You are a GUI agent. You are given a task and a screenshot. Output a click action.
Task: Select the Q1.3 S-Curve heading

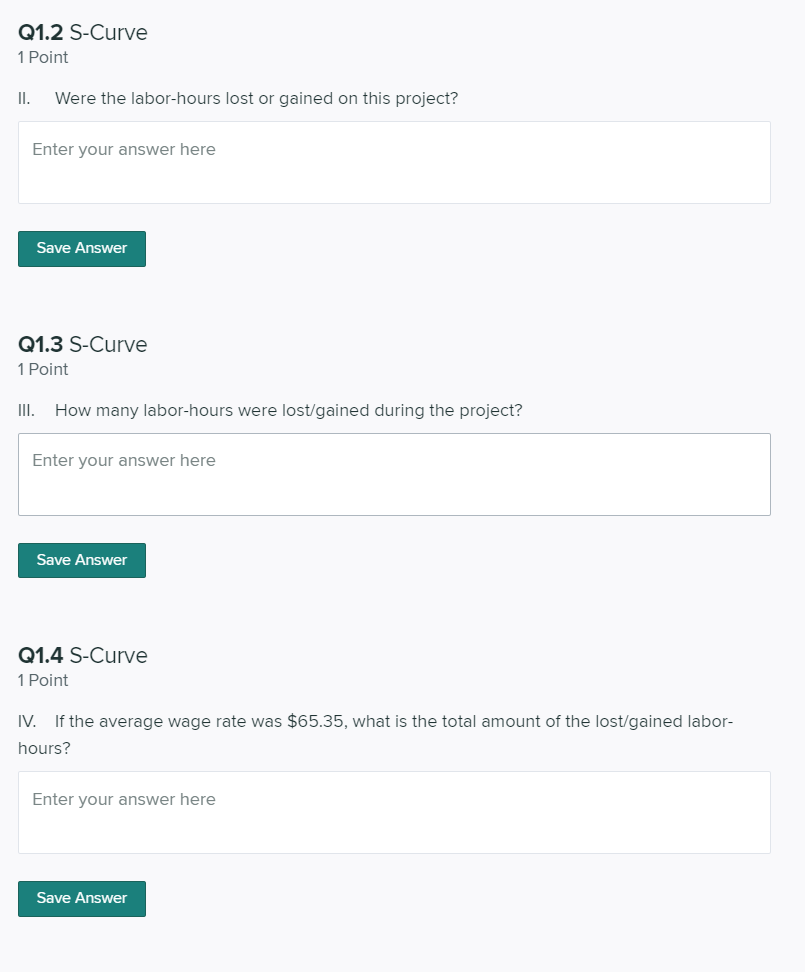pos(82,344)
